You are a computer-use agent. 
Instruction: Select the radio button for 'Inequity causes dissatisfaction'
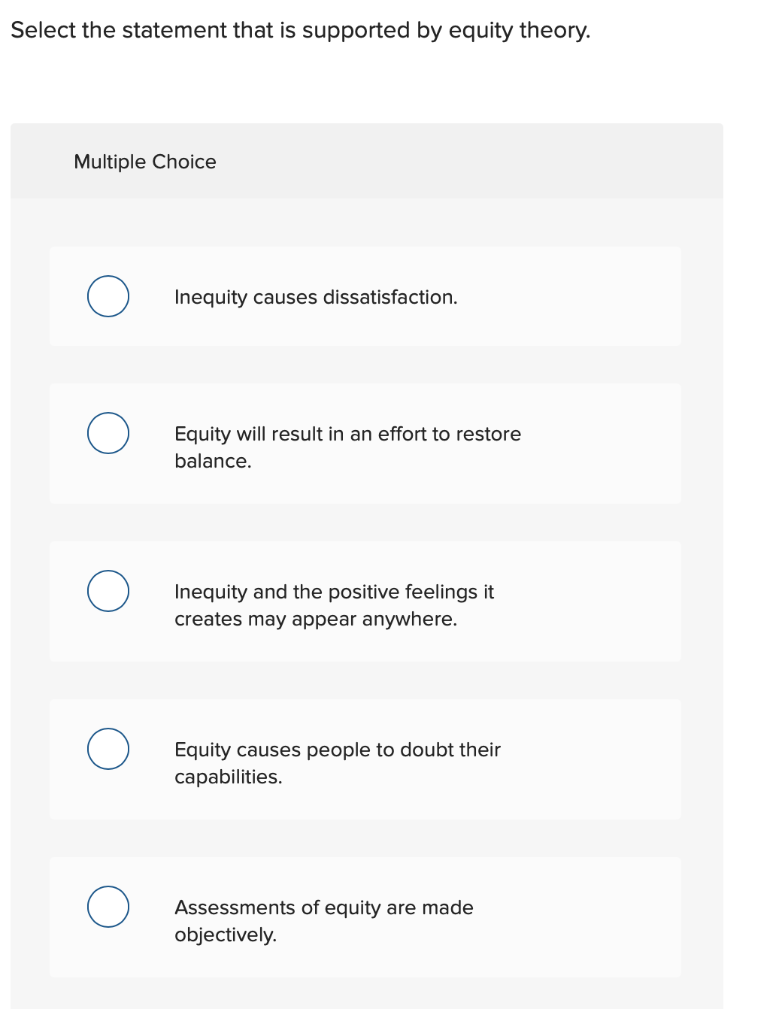pyautogui.click(x=108, y=296)
